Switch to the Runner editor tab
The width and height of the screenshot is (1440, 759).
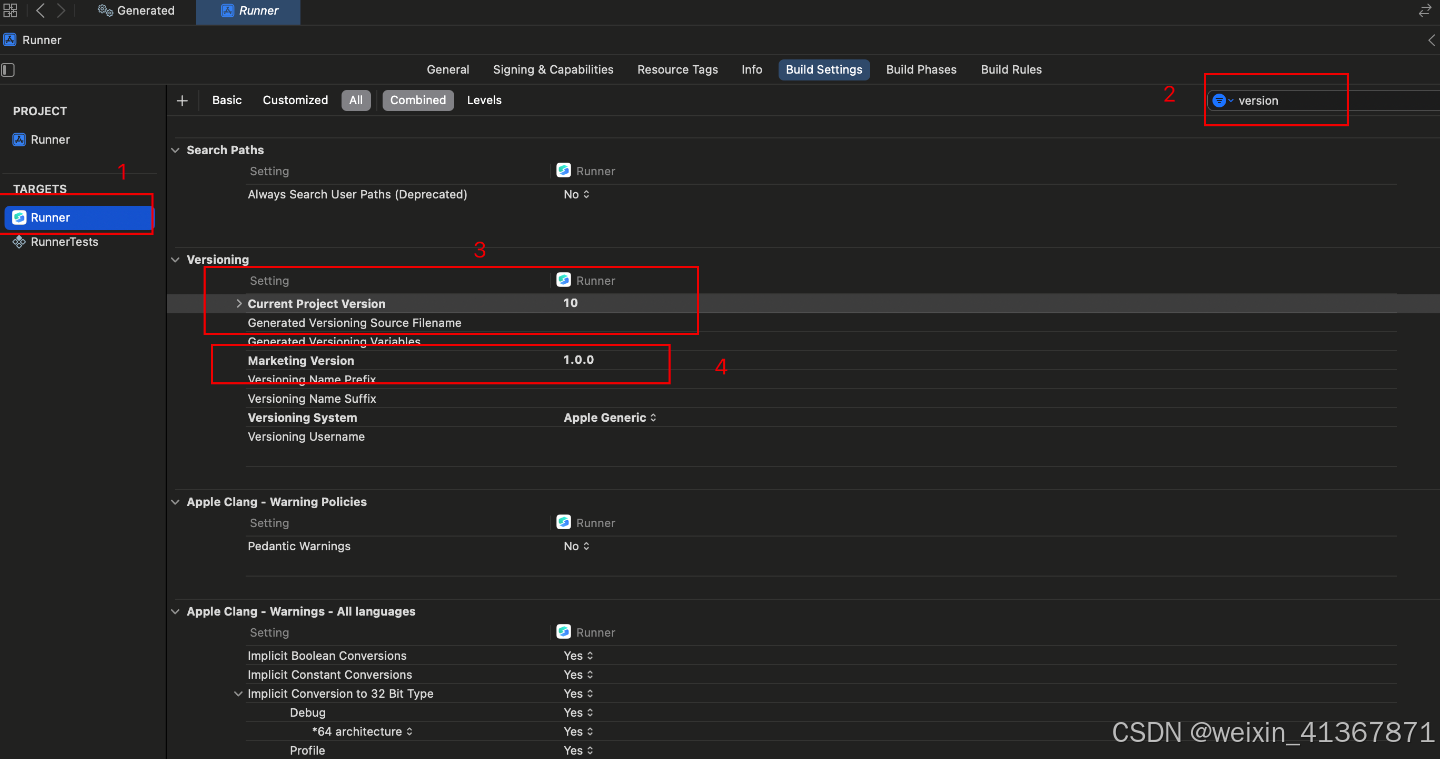tap(248, 11)
